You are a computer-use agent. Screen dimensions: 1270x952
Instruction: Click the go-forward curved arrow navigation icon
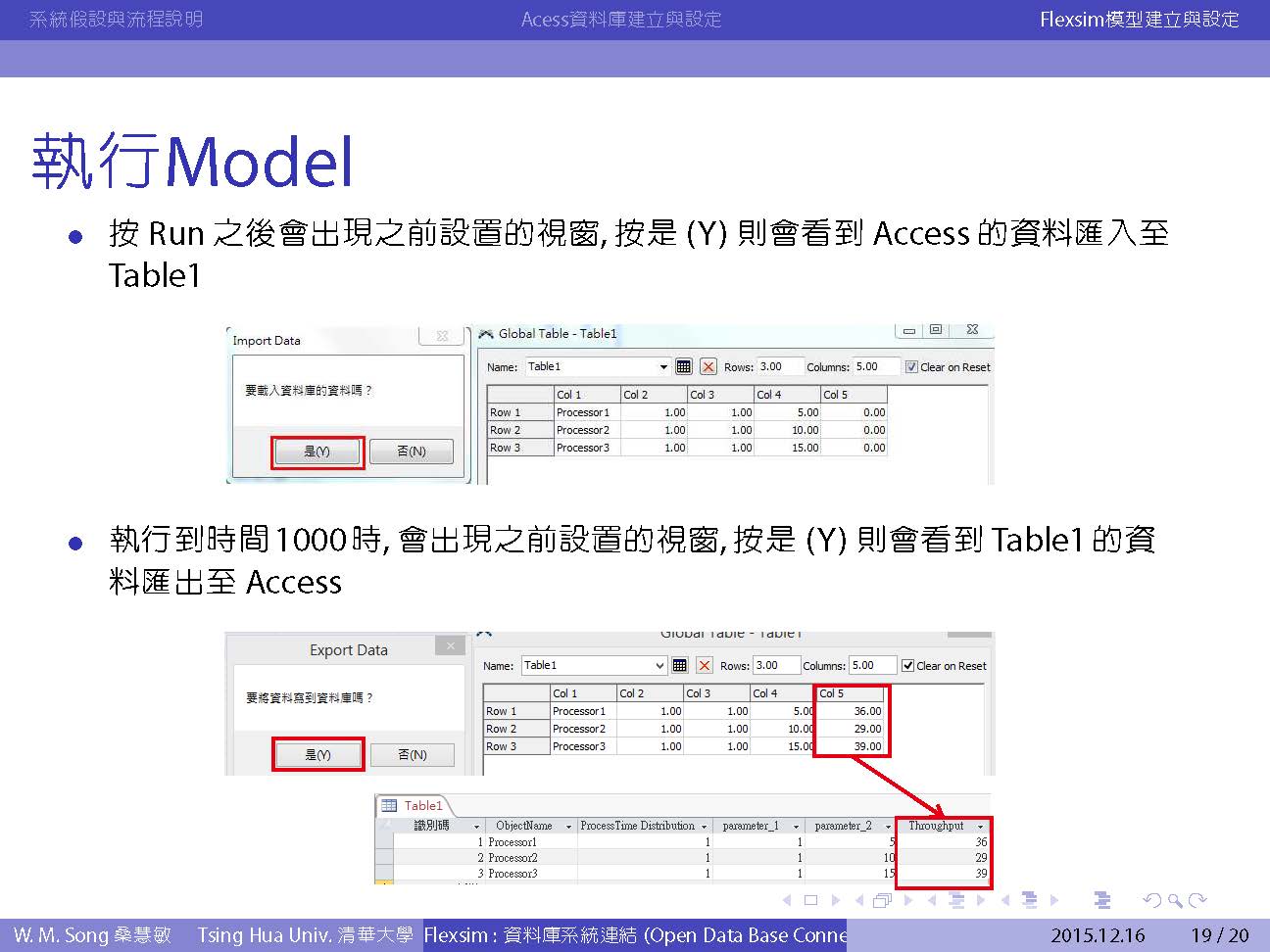pos(1197,900)
